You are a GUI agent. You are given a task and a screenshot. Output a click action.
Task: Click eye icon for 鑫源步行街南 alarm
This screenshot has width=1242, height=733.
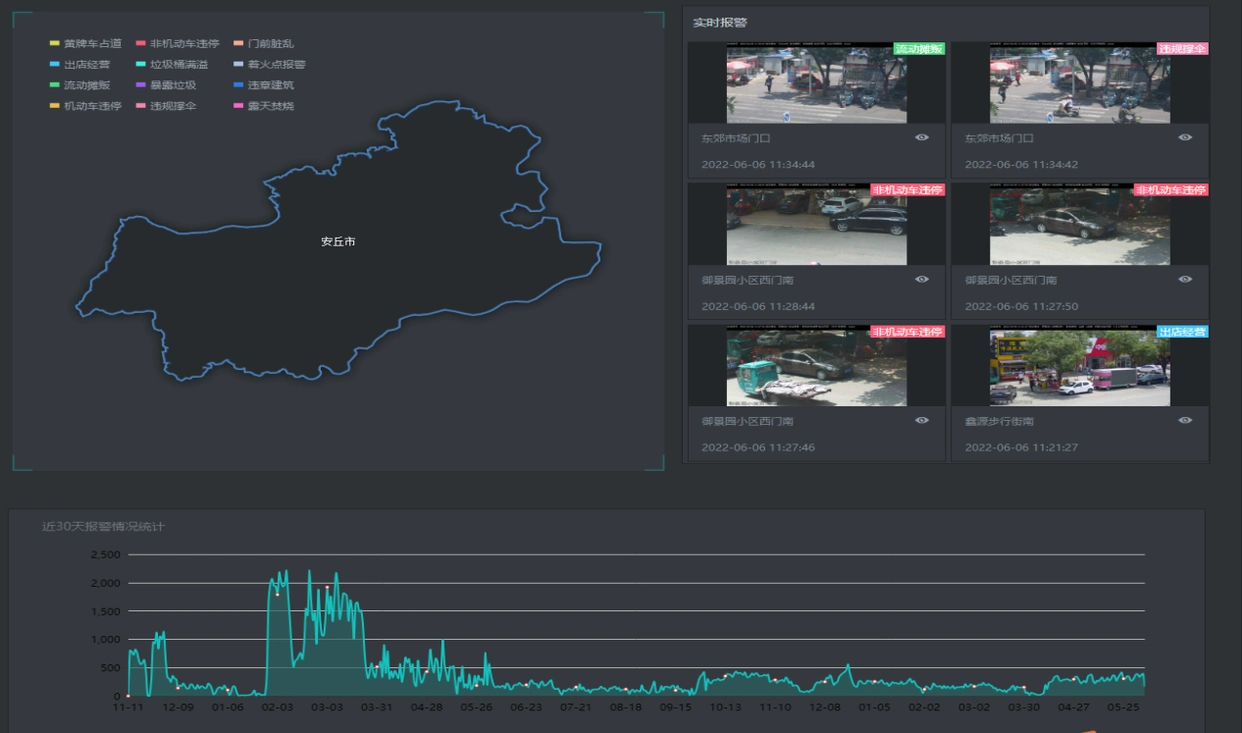[x=1185, y=421]
